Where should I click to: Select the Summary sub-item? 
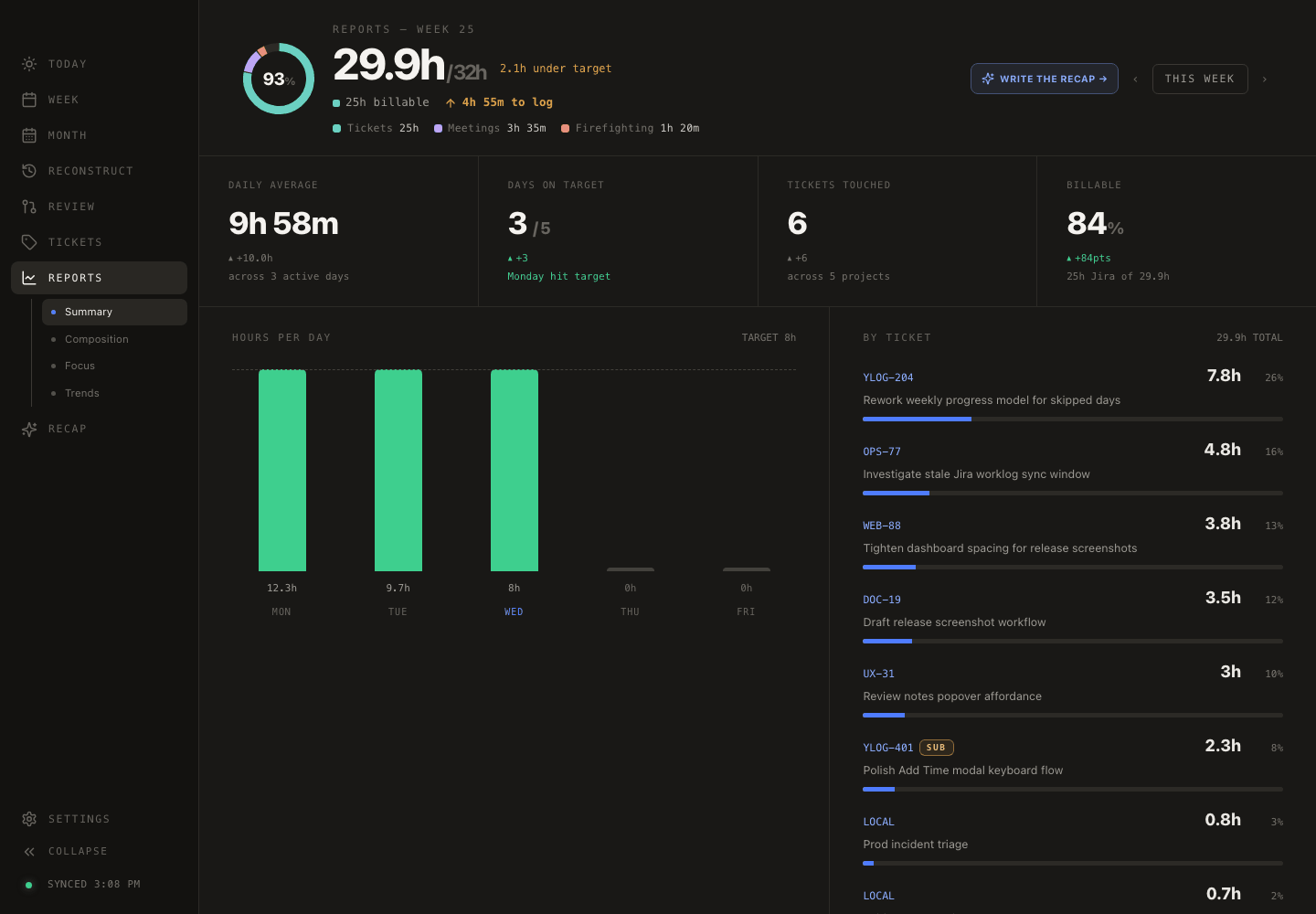coord(114,312)
